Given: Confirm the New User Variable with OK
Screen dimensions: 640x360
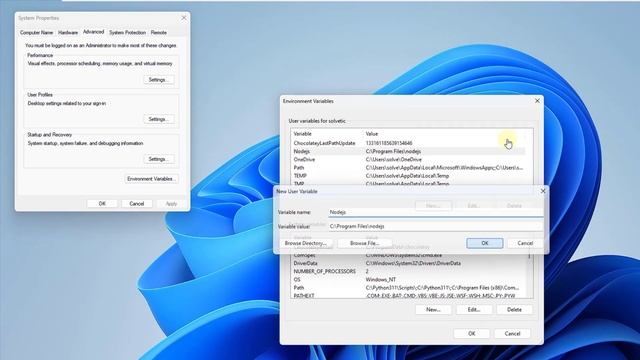Looking at the screenshot, I should pos(484,243).
